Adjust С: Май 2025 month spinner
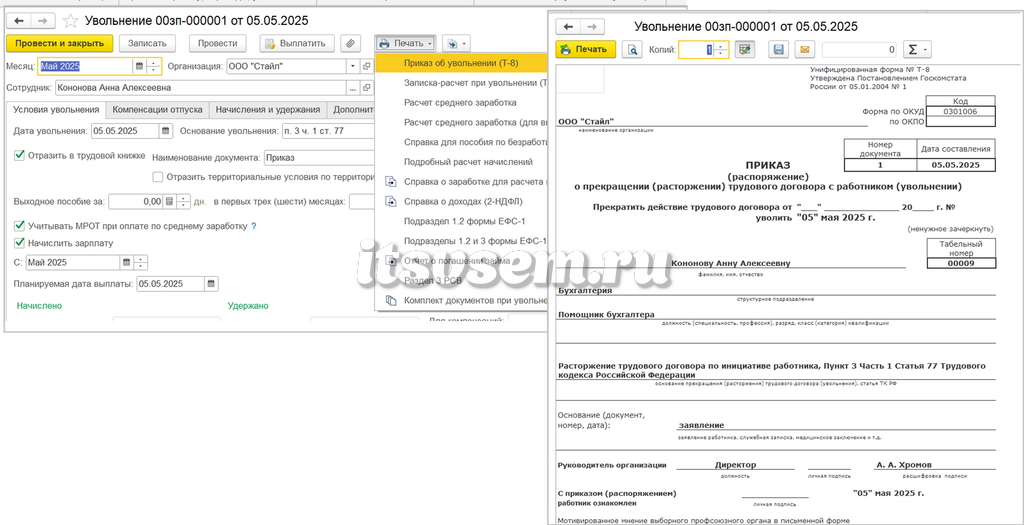Screen dimensions: 1024x525 (141, 262)
